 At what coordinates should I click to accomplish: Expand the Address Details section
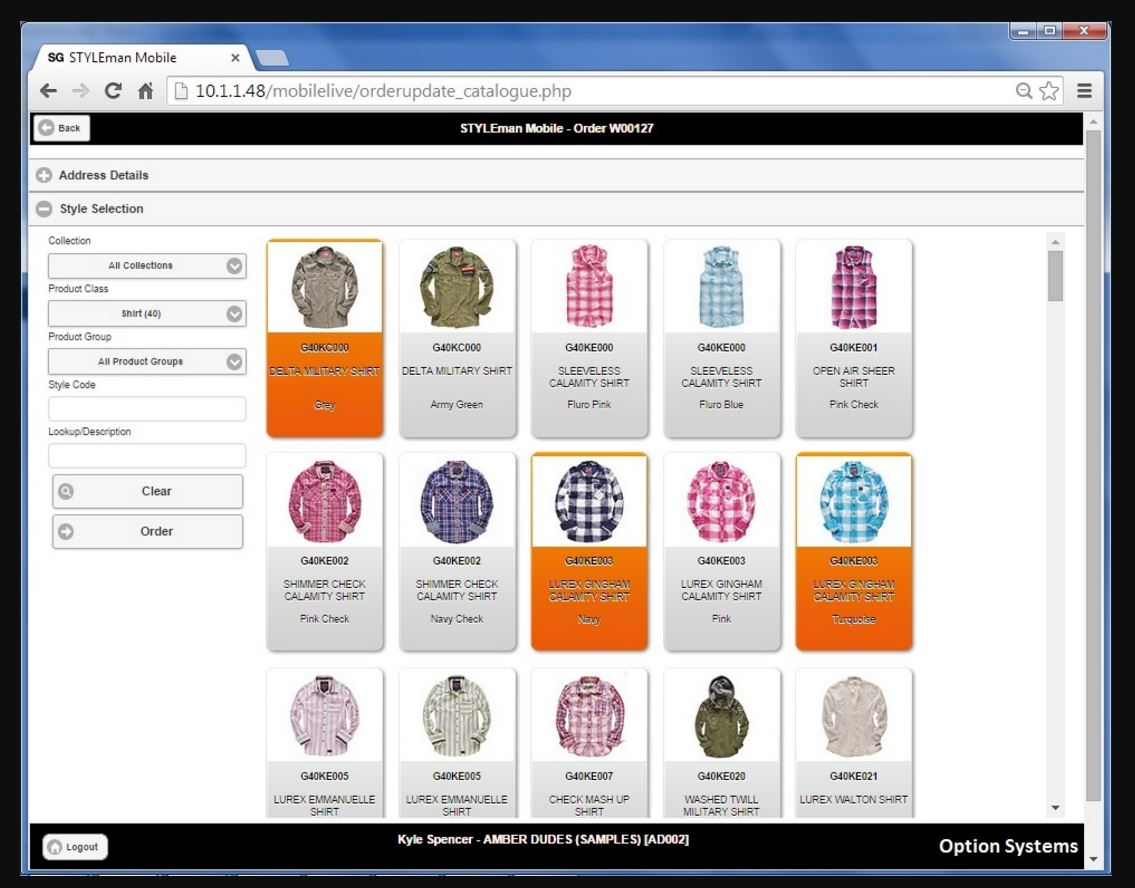pyautogui.click(x=556, y=175)
